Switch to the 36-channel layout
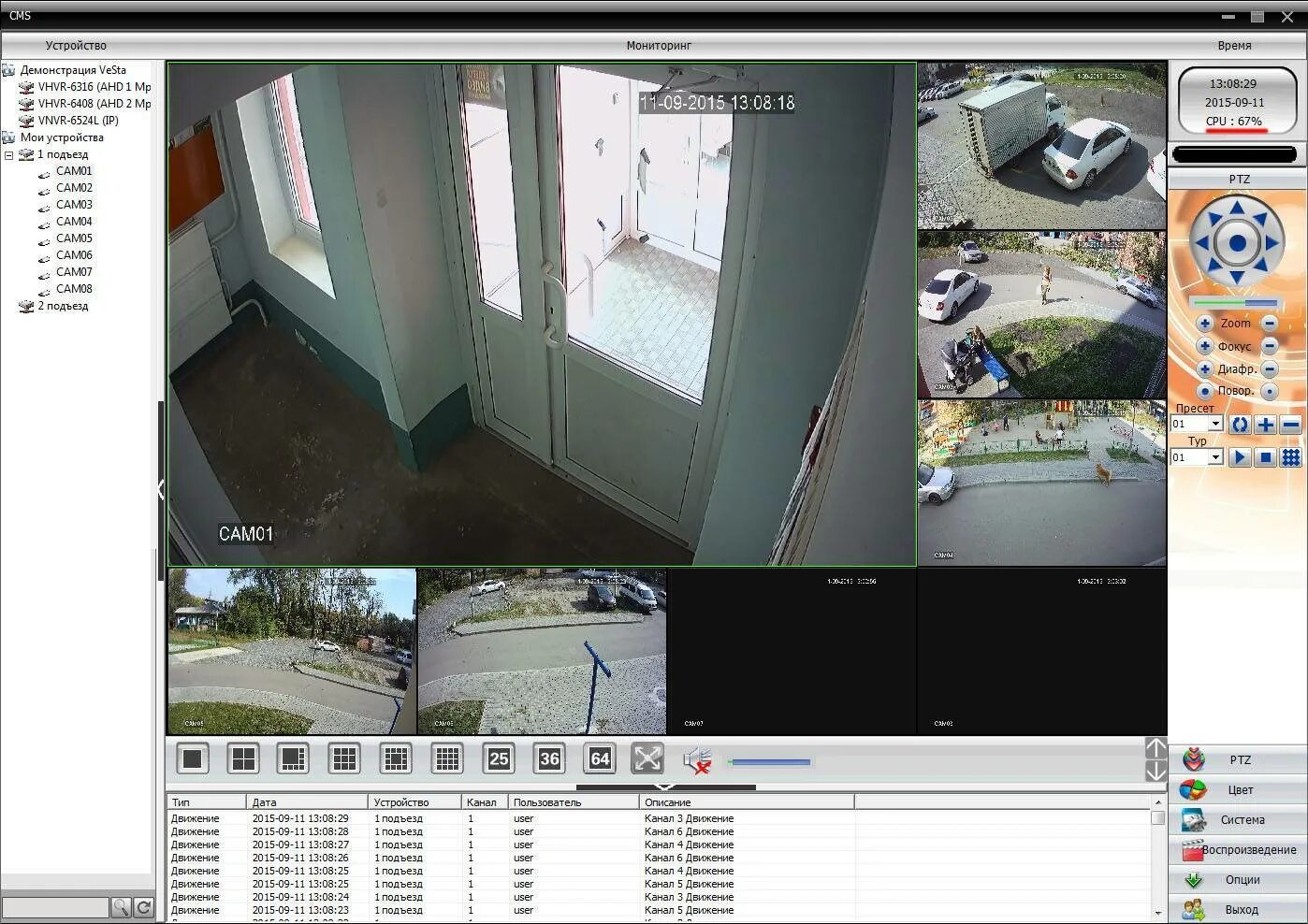Image resolution: width=1308 pixels, height=924 pixels. tap(549, 758)
